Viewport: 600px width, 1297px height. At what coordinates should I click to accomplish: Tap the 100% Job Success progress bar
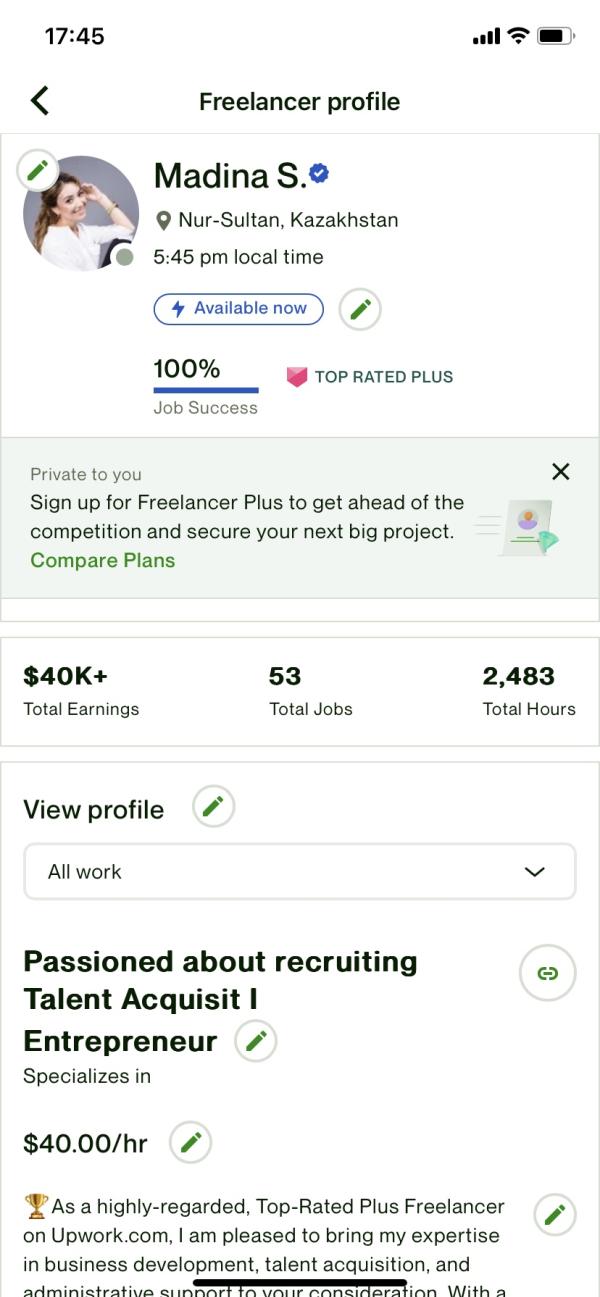(x=206, y=390)
